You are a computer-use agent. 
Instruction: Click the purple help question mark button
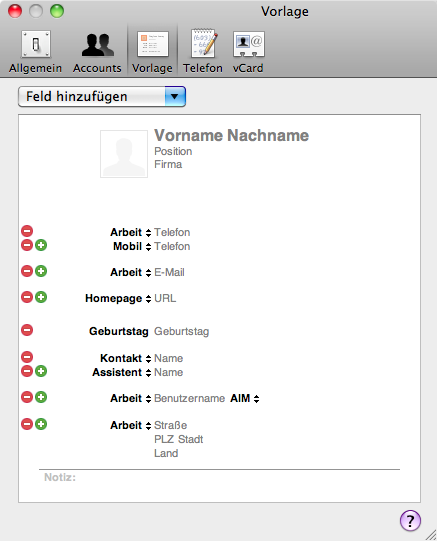[410, 520]
